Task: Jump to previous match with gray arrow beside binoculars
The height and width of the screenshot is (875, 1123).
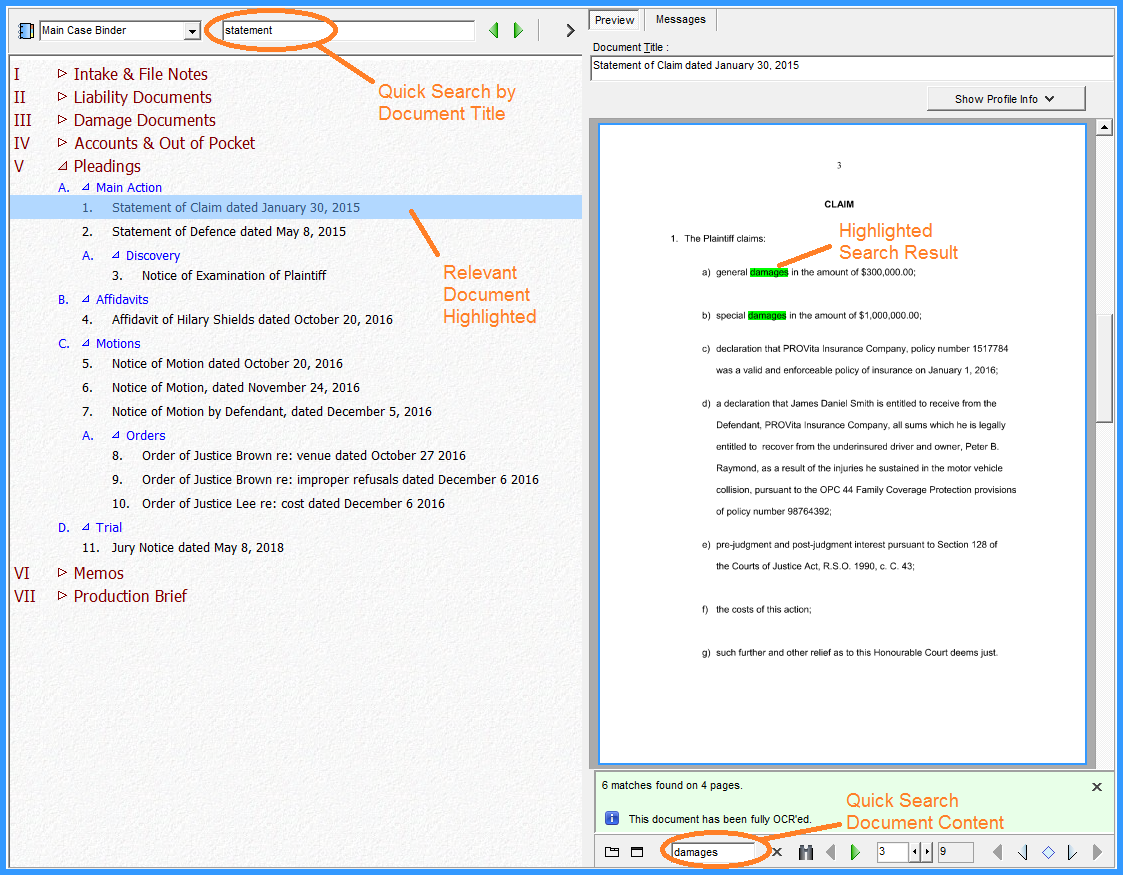Action: 831,852
